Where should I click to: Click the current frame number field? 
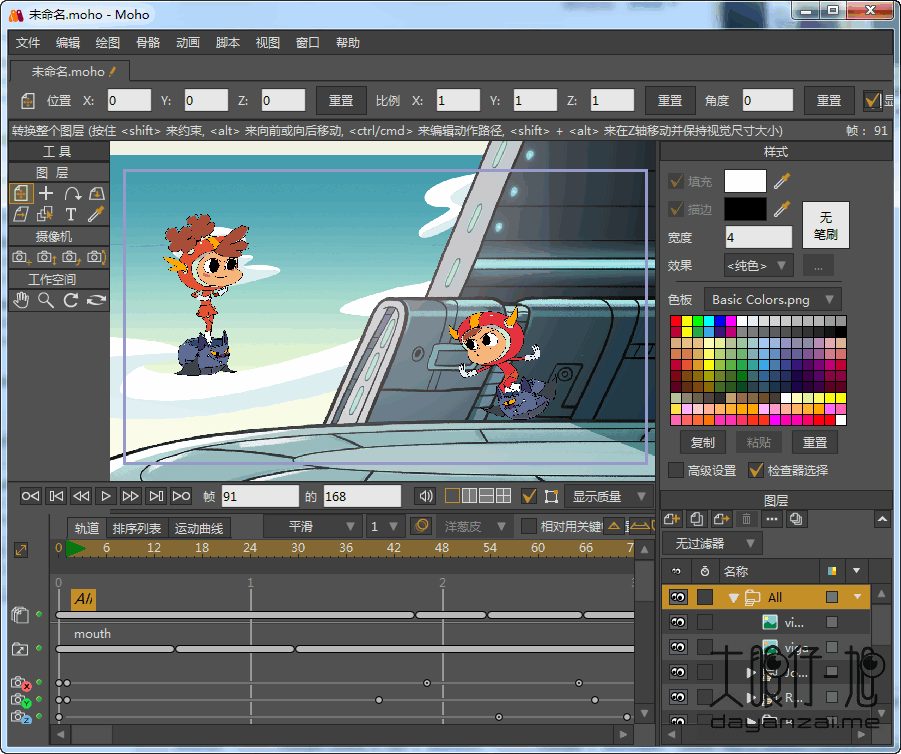tap(260, 496)
